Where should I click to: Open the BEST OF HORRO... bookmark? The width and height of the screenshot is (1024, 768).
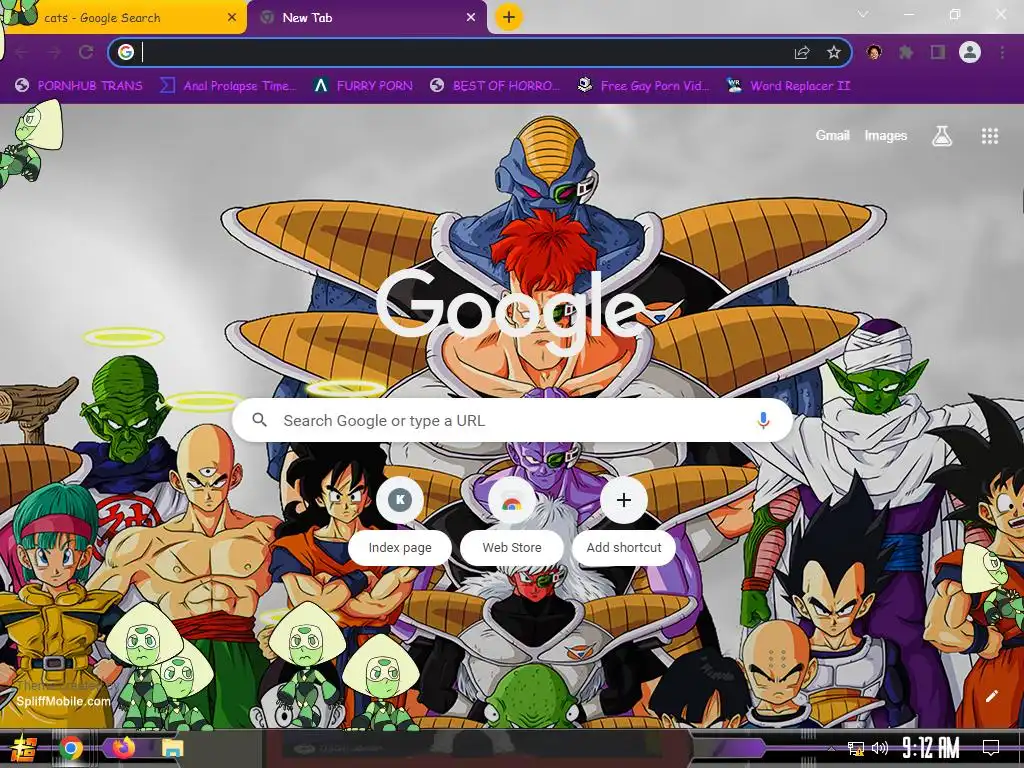(x=495, y=86)
